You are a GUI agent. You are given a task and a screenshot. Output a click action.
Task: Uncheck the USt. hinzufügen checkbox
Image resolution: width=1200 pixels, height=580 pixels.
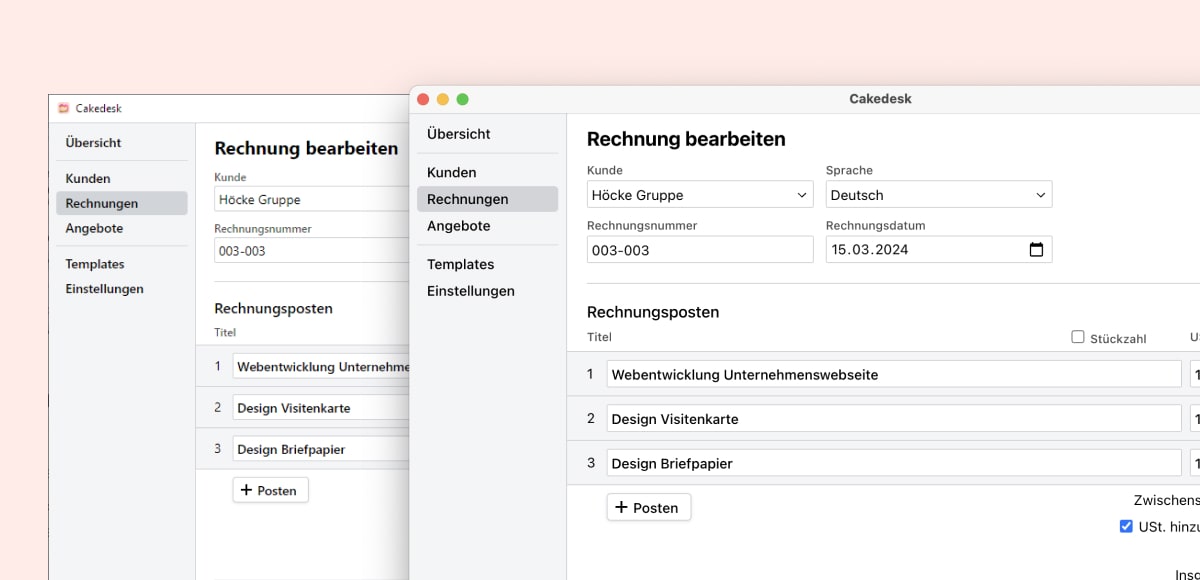1126,526
